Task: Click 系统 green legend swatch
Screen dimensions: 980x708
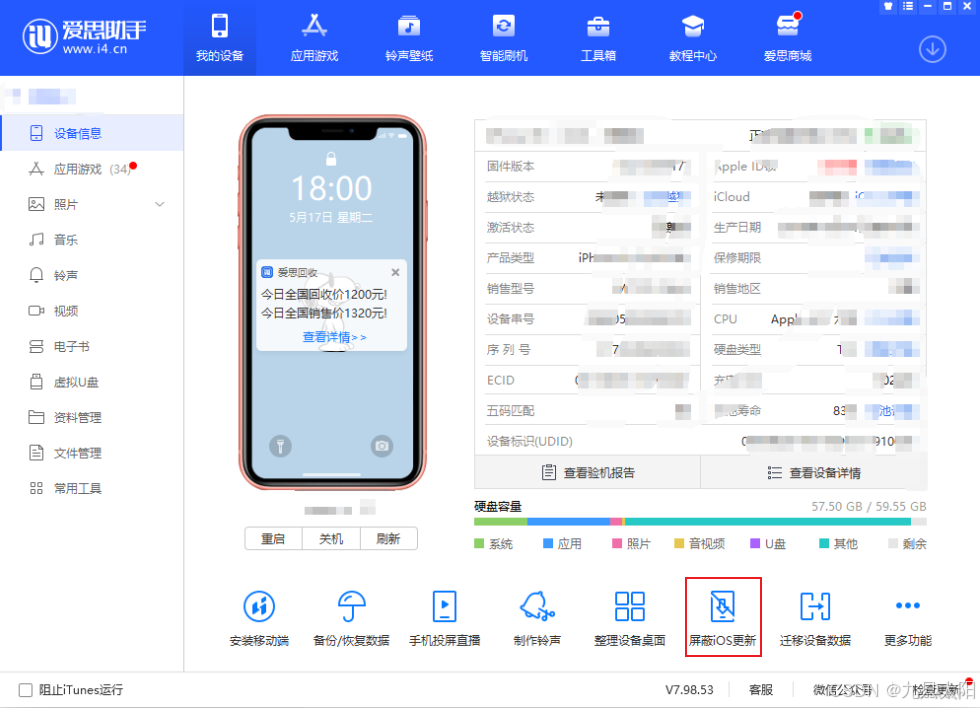Action: tap(479, 544)
